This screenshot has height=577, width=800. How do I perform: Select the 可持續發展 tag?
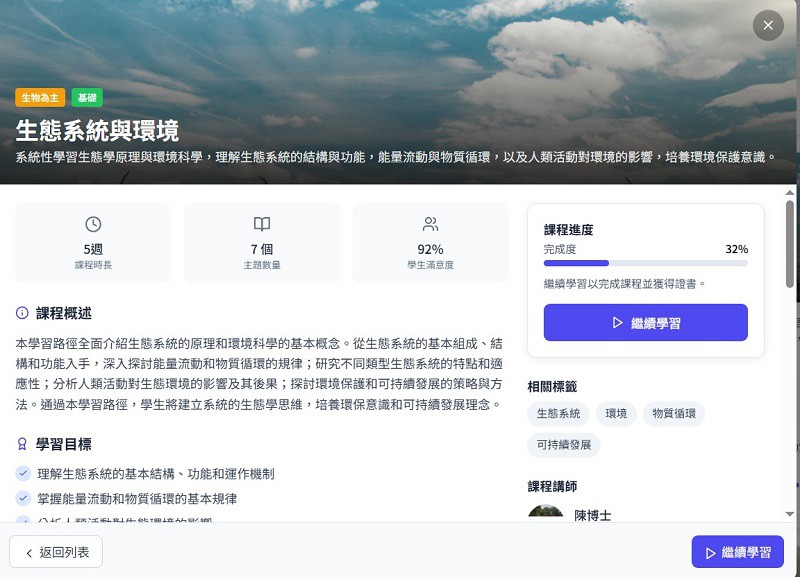(x=564, y=445)
